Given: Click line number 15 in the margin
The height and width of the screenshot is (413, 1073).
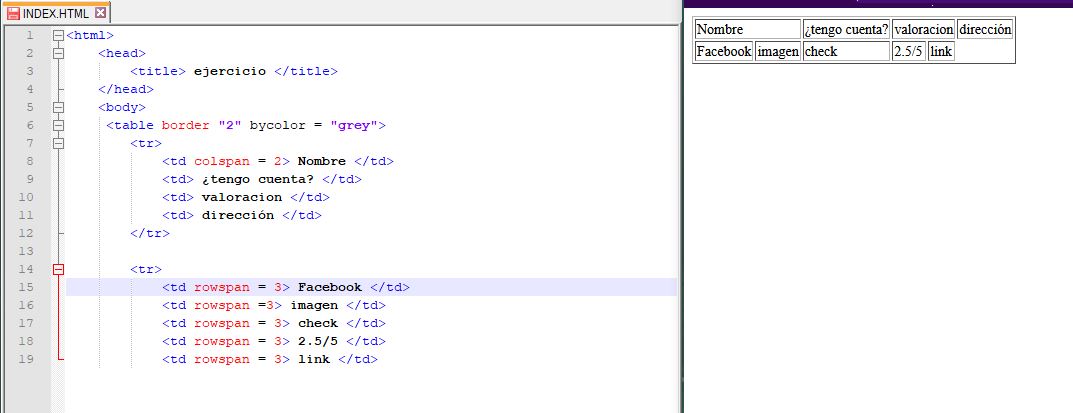Looking at the screenshot, I should (x=29, y=287).
